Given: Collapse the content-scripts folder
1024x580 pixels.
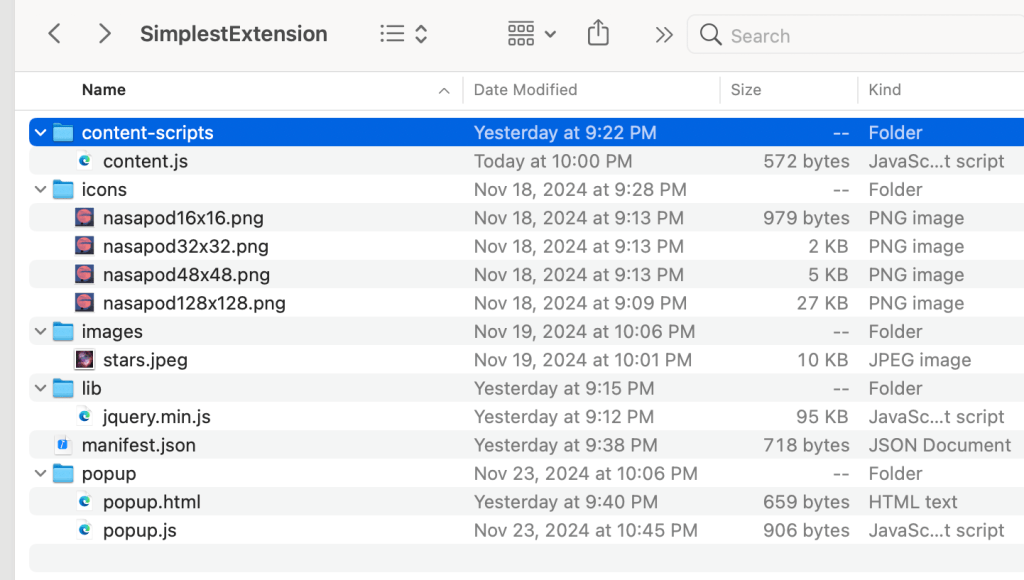Looking at the screenshot, I should (40, 133).
